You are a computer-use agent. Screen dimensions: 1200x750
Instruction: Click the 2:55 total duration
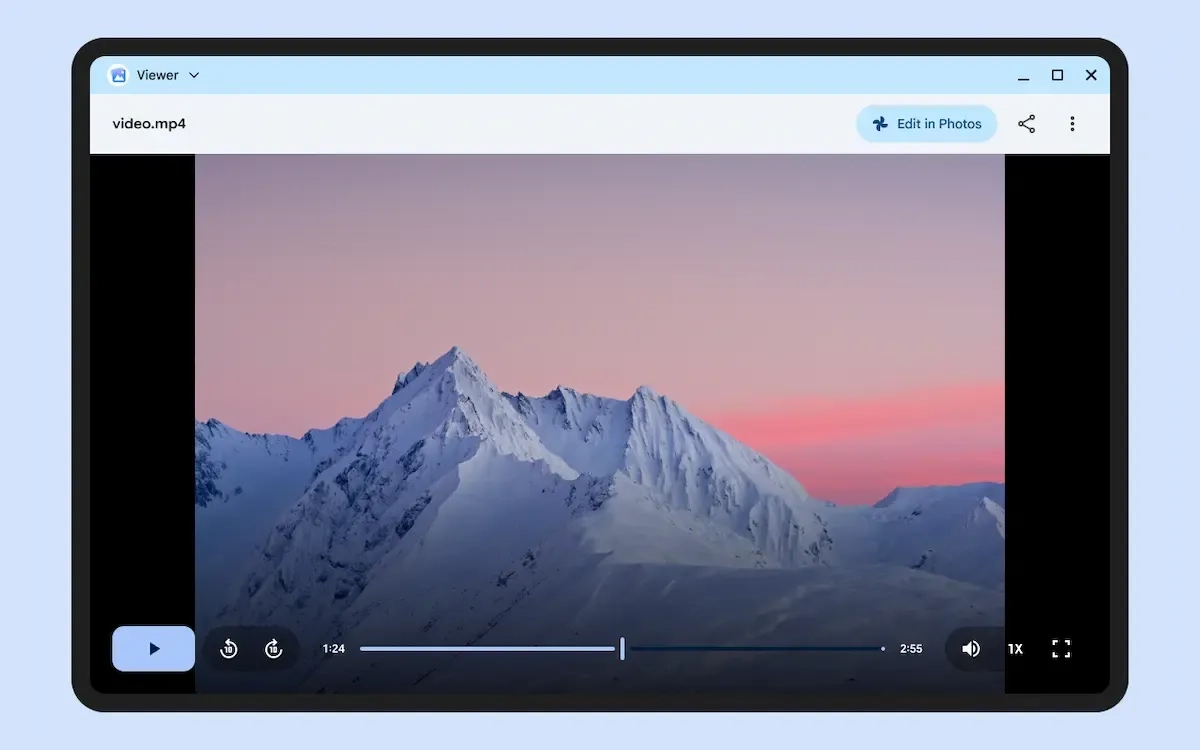(x=911, y=649)
